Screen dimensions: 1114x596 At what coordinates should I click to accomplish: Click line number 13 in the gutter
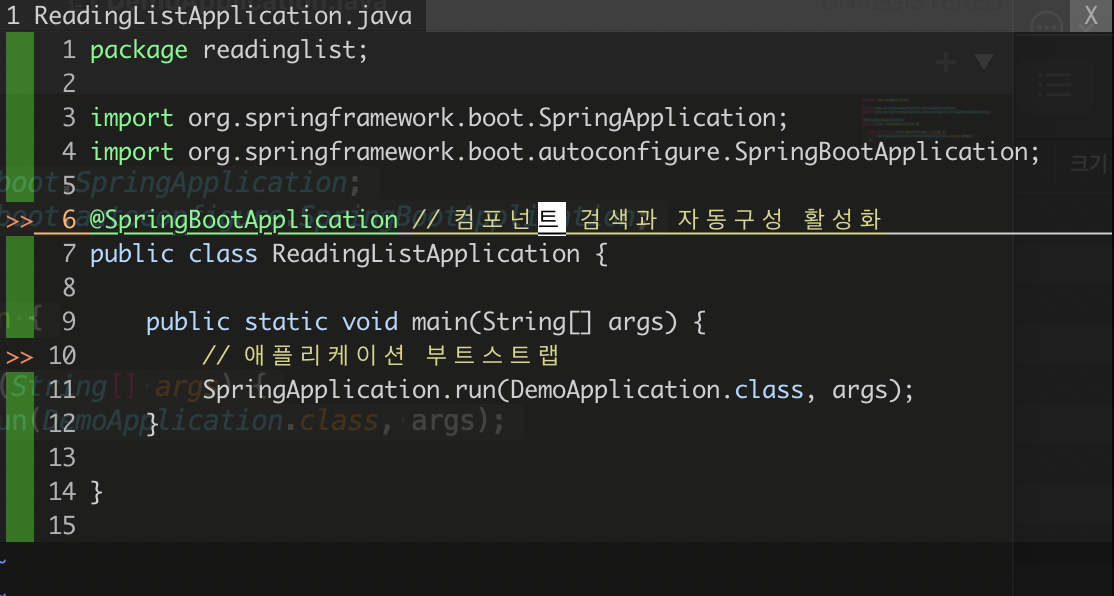[x=62, y=457]
